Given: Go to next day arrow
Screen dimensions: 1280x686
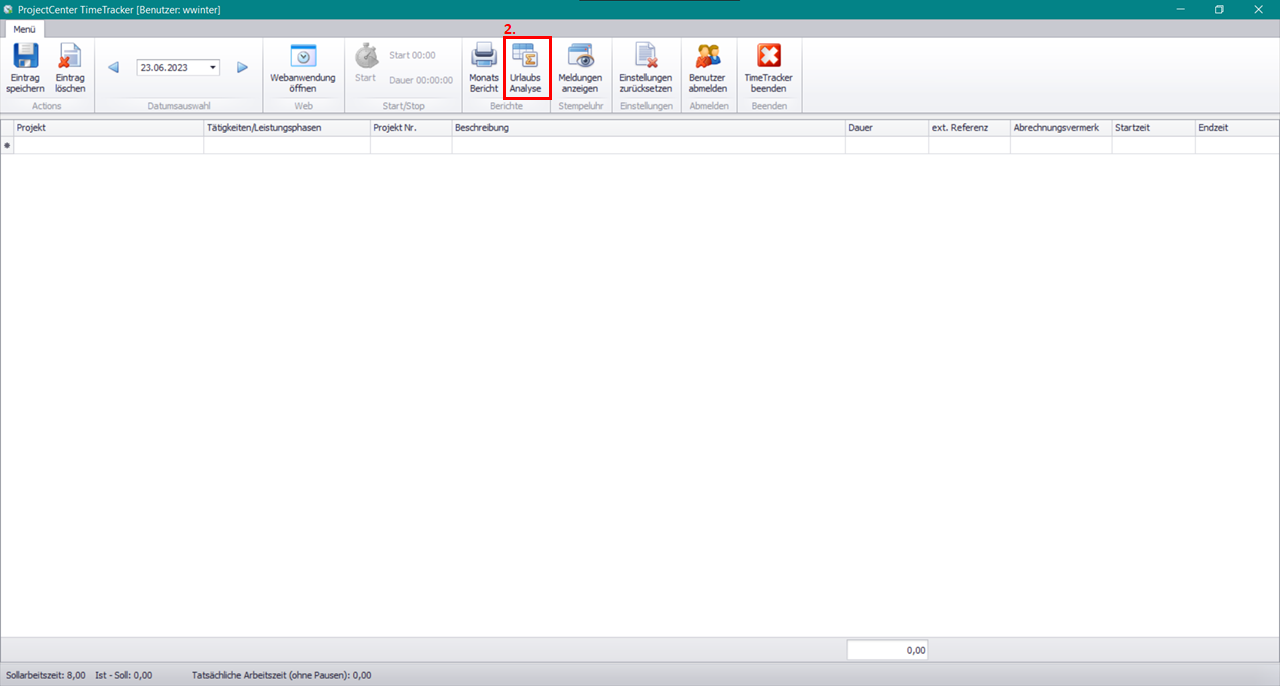Looking at the screenshot, I should 242,68.
